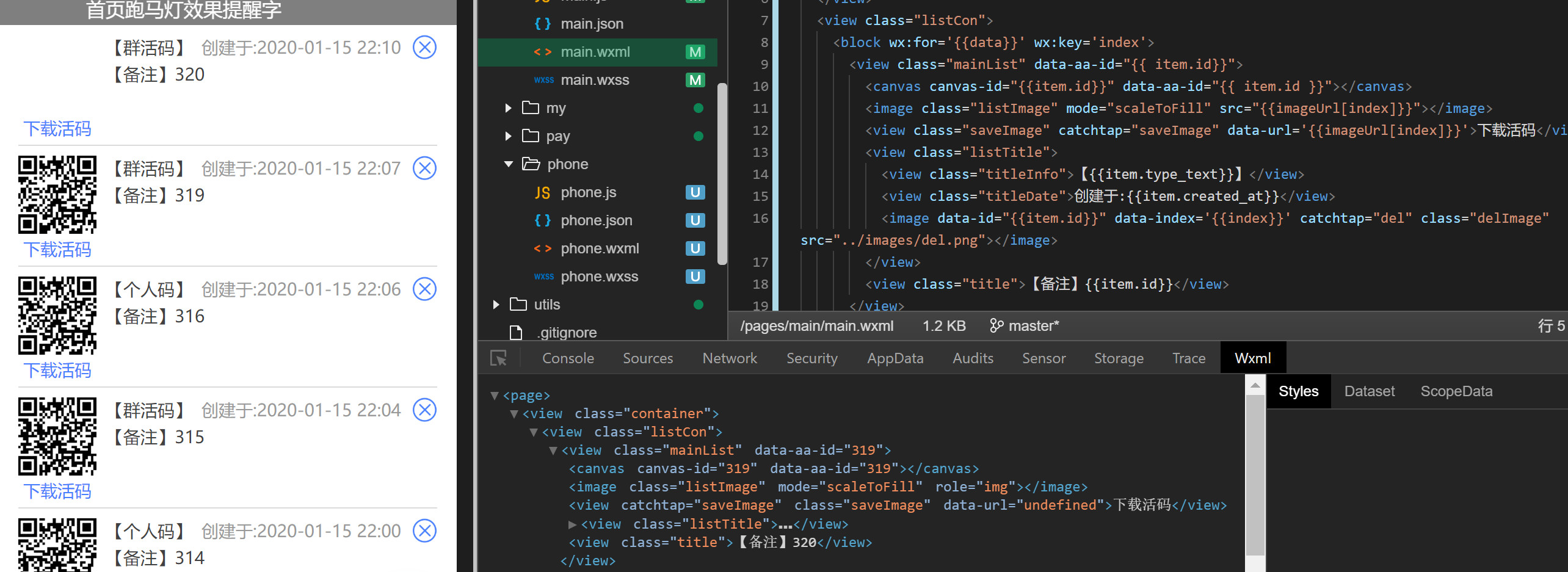This screenshot has height=572, width=1568.
Task: Activate the element inspector picker icon
Action: pos(499,358)
